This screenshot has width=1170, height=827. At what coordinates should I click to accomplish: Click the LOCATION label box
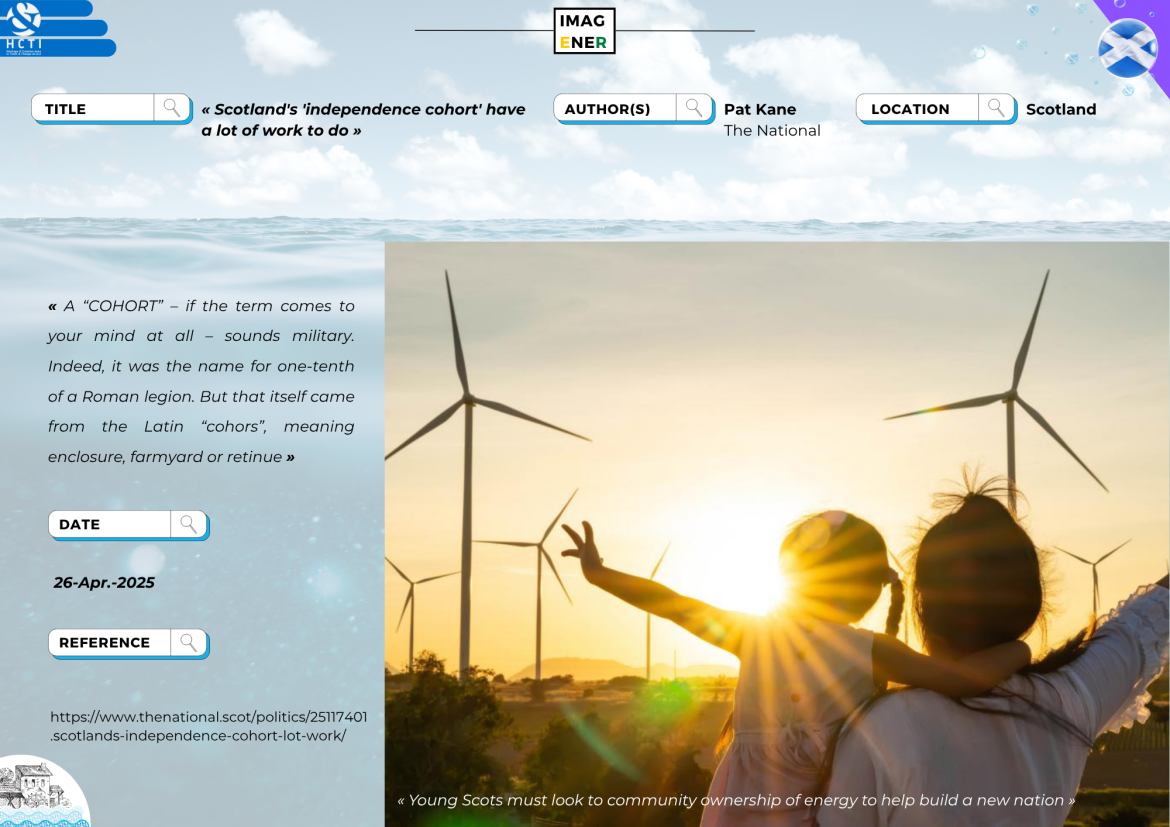(x=936, y=108)
